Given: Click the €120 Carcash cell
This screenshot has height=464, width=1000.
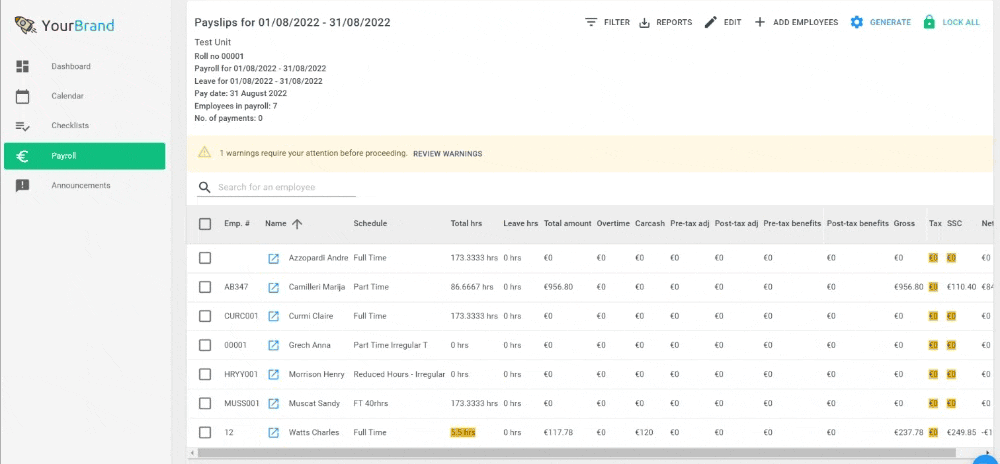Looking at the screenshot, I should coord(644,433).
